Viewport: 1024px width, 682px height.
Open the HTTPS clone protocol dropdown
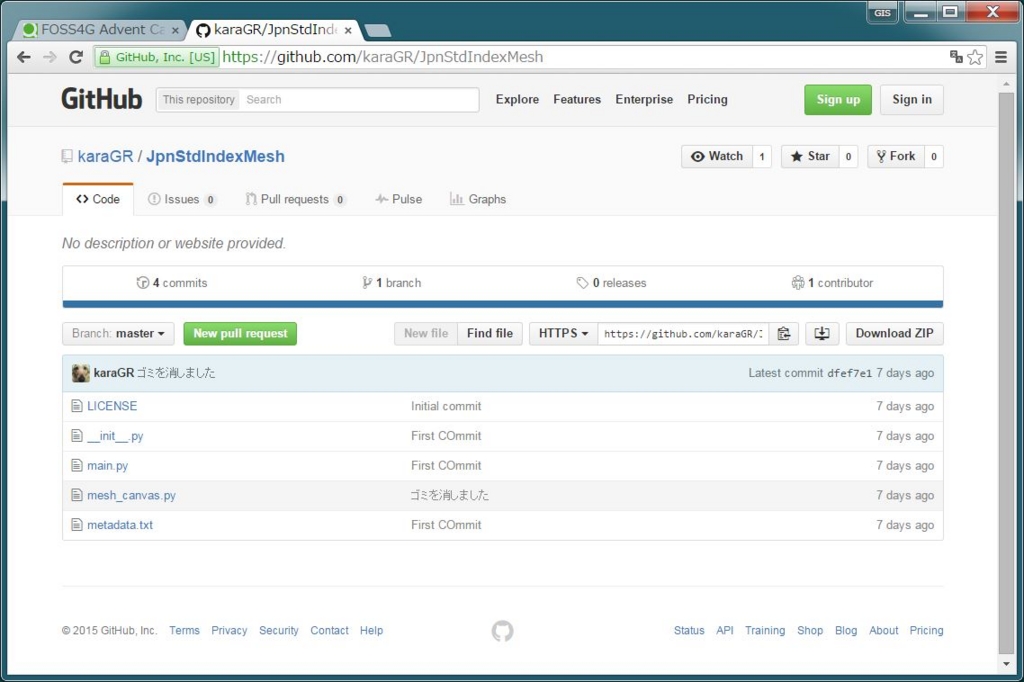563,334
